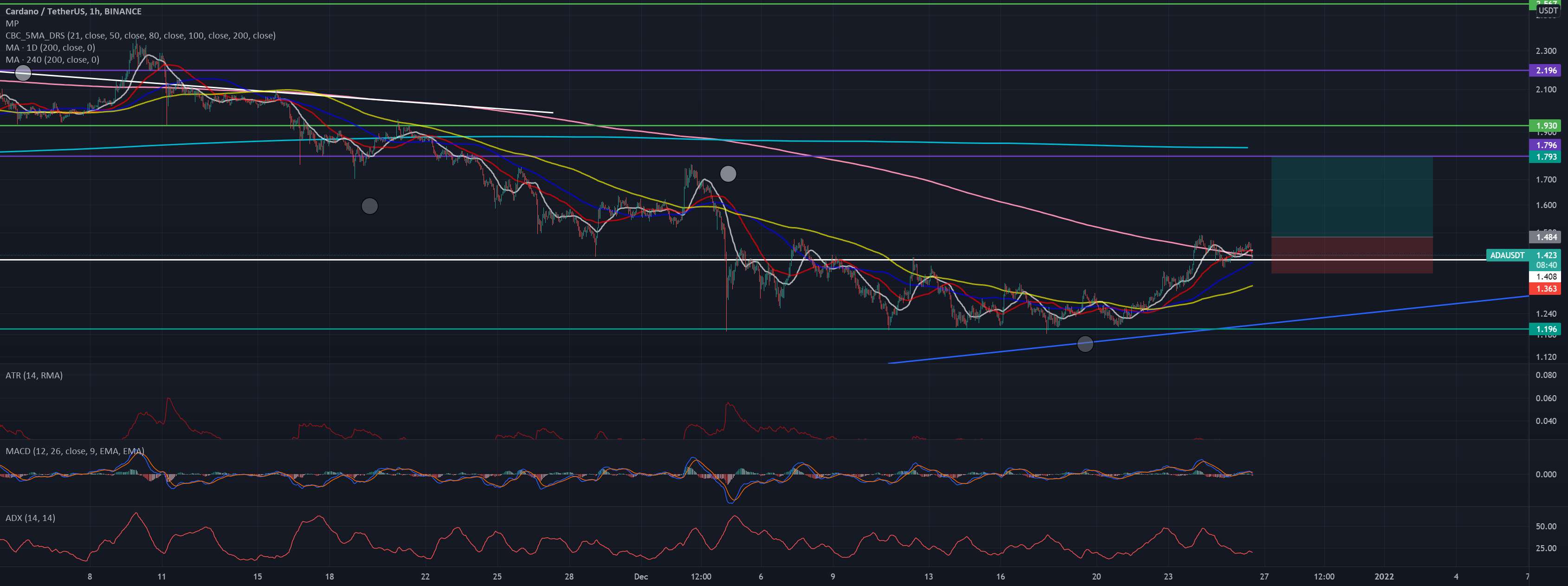Click the USDT currency label on the price axis
The image size is (1568, 586).
(1548, 11)
